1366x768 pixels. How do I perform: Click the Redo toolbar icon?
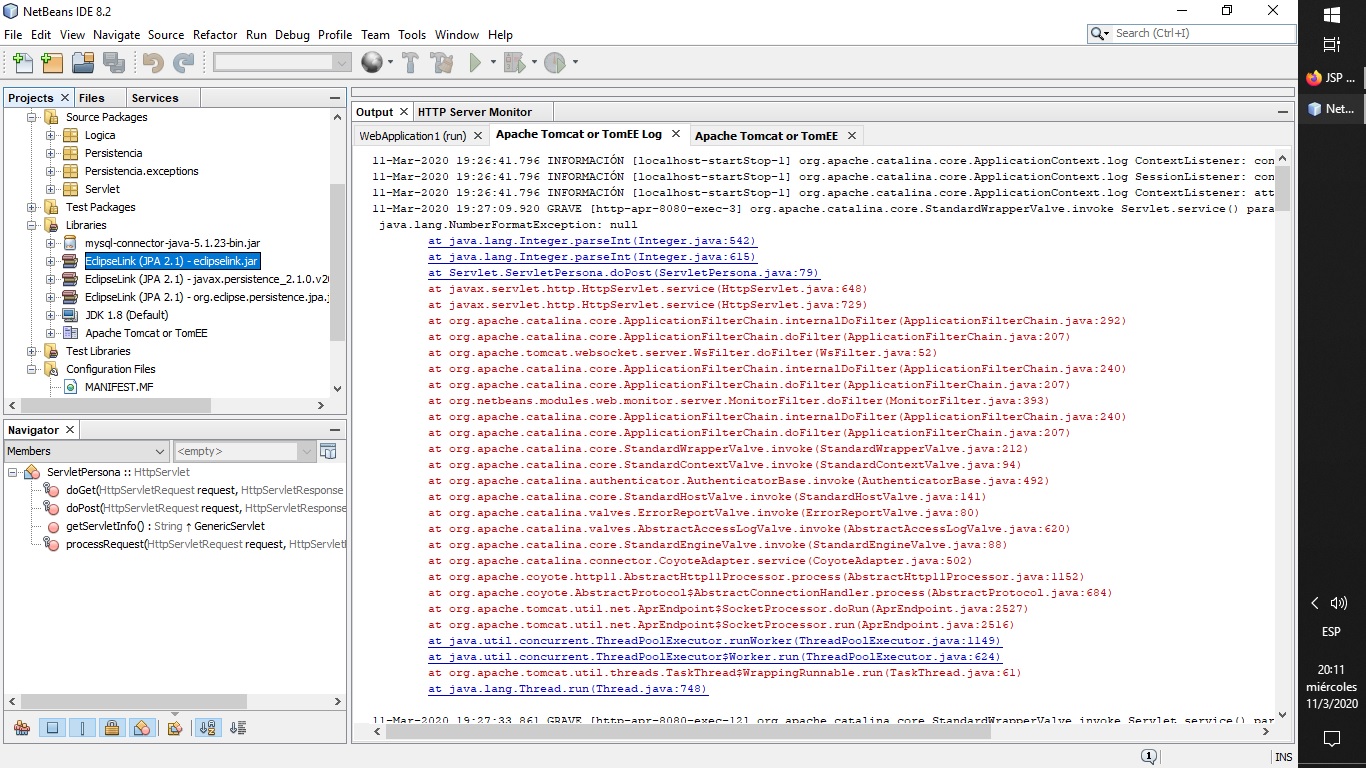coord(183,62)
